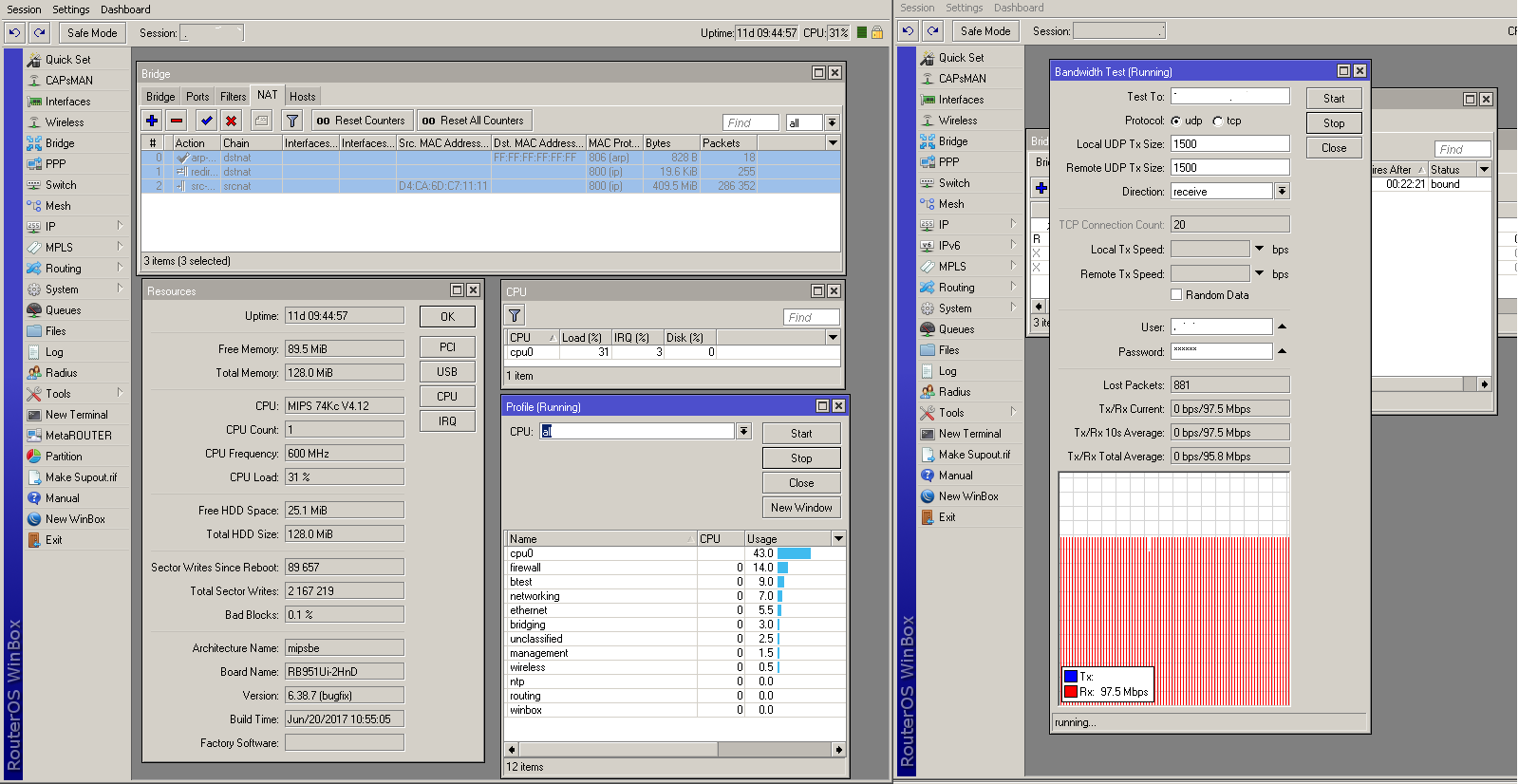The image size is (1519, 784).
Task: Click Stop in the Bandwidth Test window
Action: 1333,123
